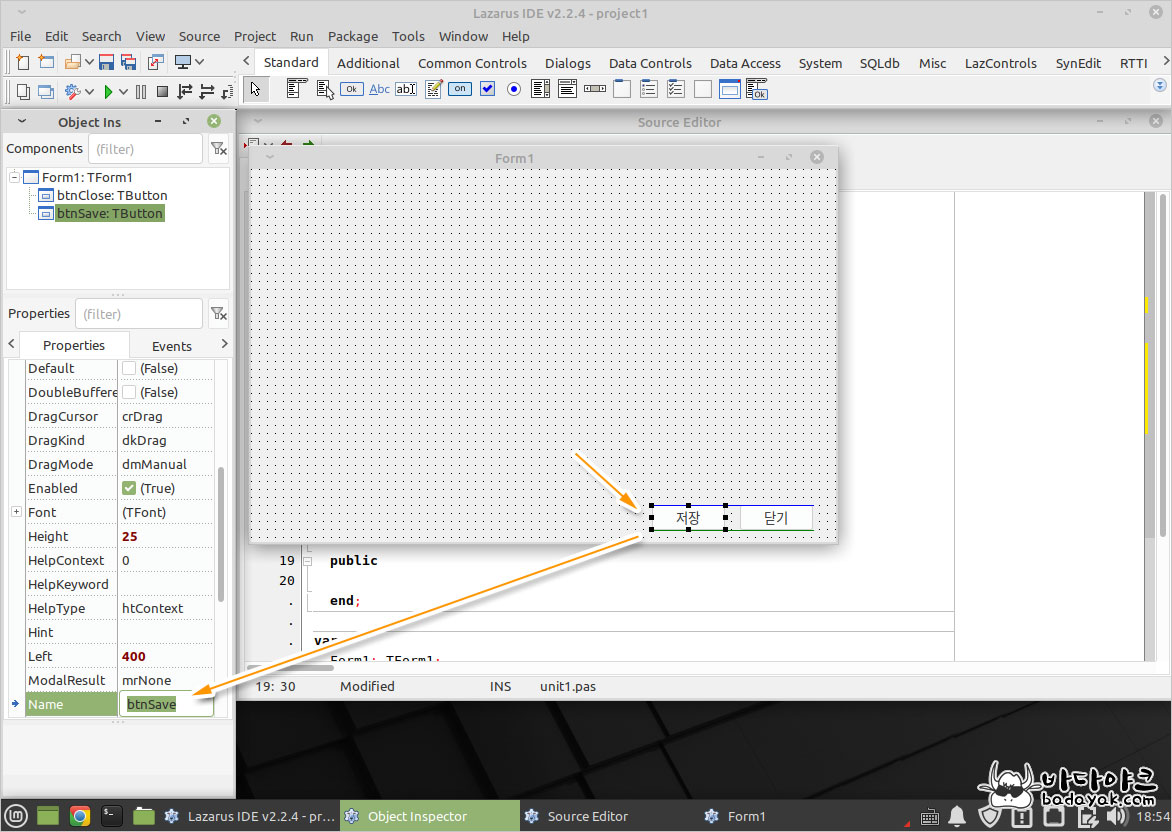This screenshot has width=1172, height=832.
Task: Pick the TLabel Abc component in palette
Action: tap(380, 89)
